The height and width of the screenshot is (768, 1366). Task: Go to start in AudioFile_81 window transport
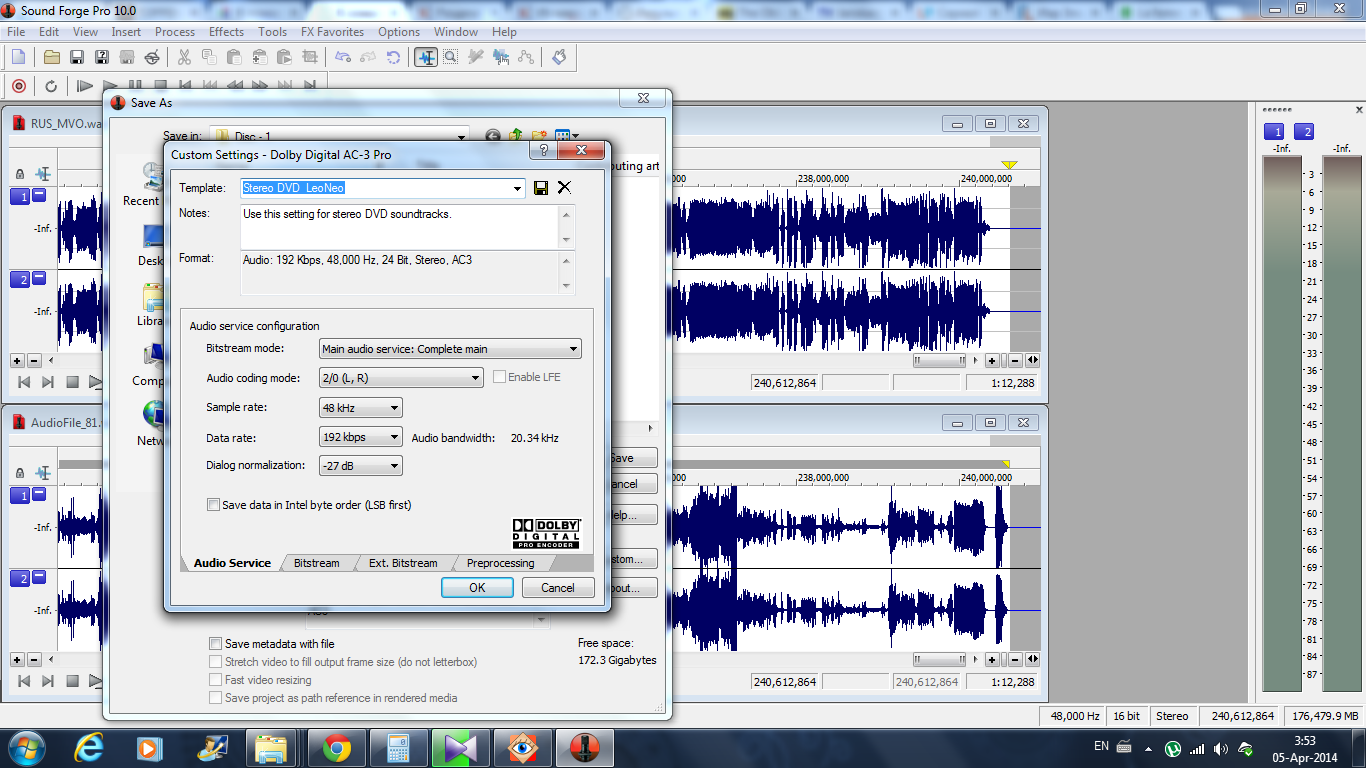(23, 682)
